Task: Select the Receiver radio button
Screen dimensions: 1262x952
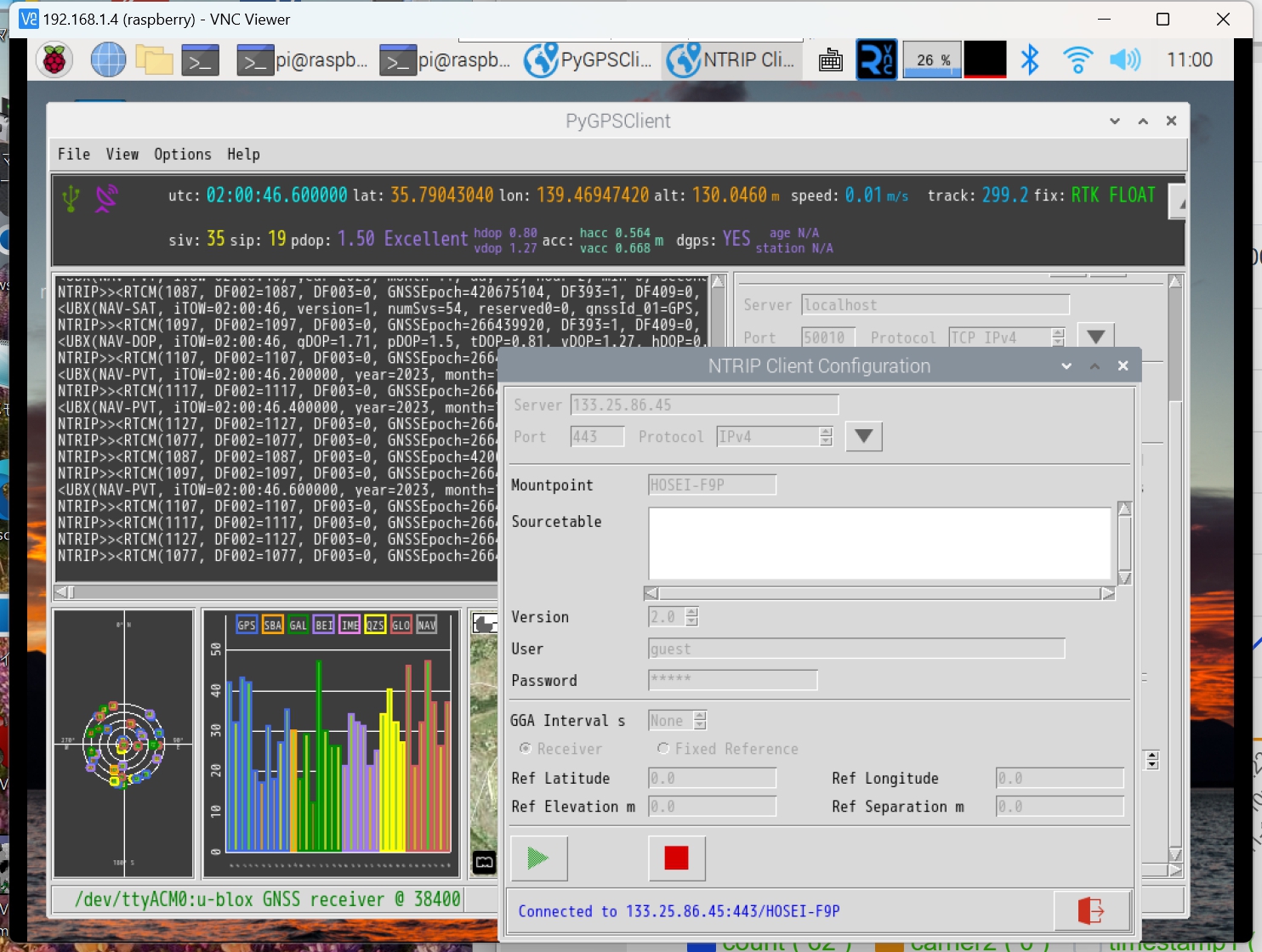Action: tap(525, 748)
